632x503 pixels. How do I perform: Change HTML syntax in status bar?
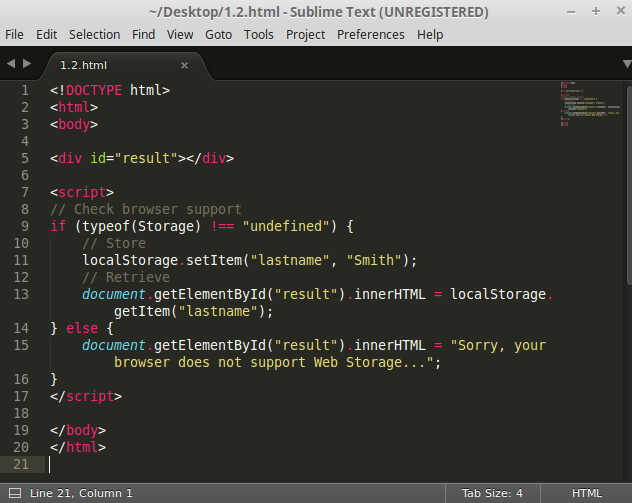(586, 493)
